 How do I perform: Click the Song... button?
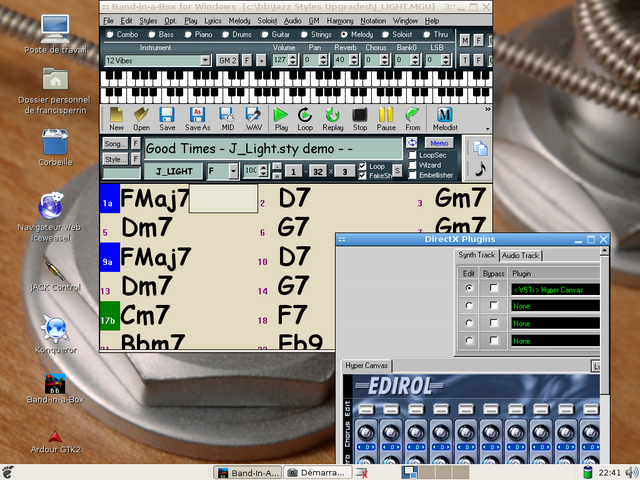tap(115, 144)
